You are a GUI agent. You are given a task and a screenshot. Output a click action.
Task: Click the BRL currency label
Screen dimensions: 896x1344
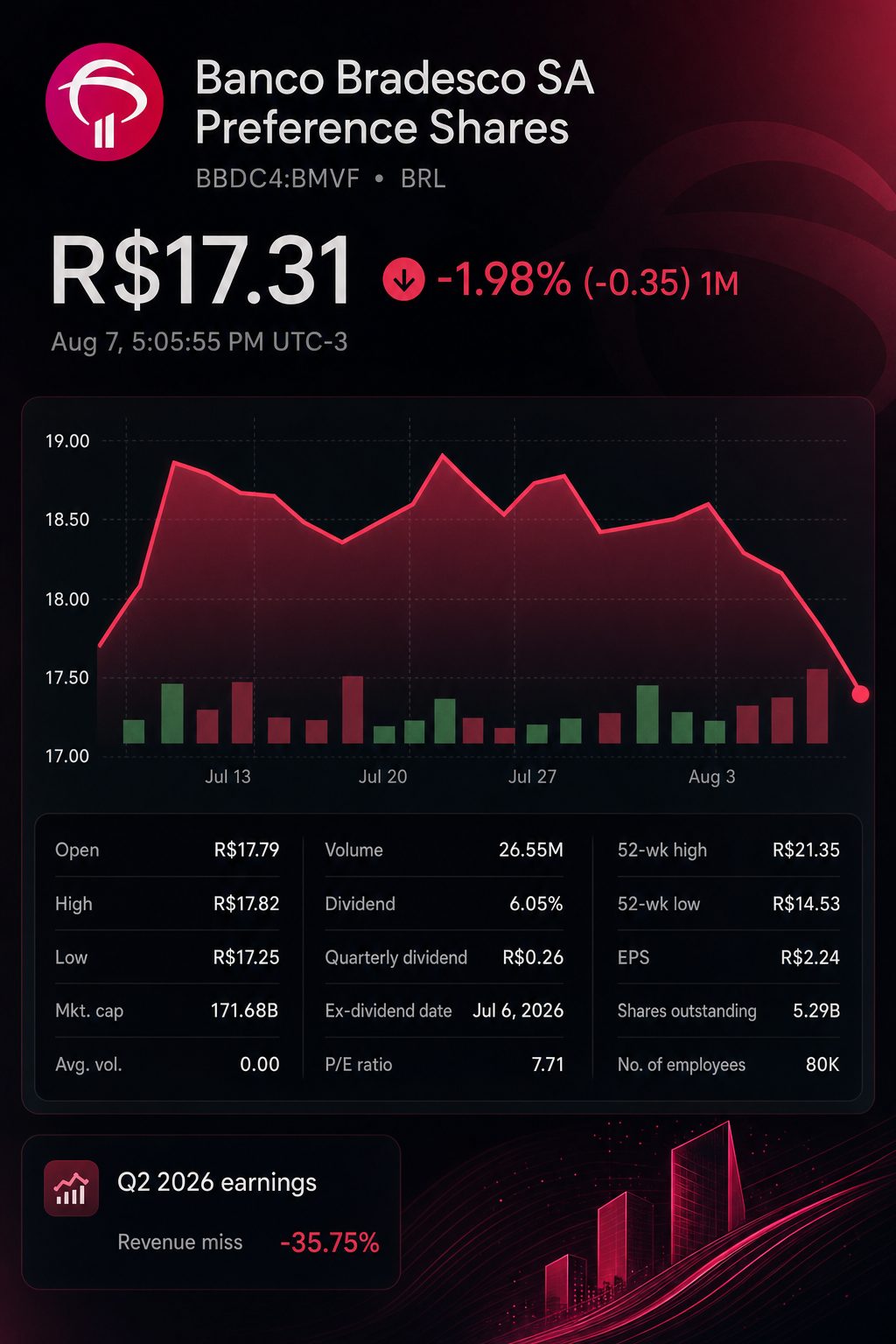pyautogui.click(x=423, y=178)
